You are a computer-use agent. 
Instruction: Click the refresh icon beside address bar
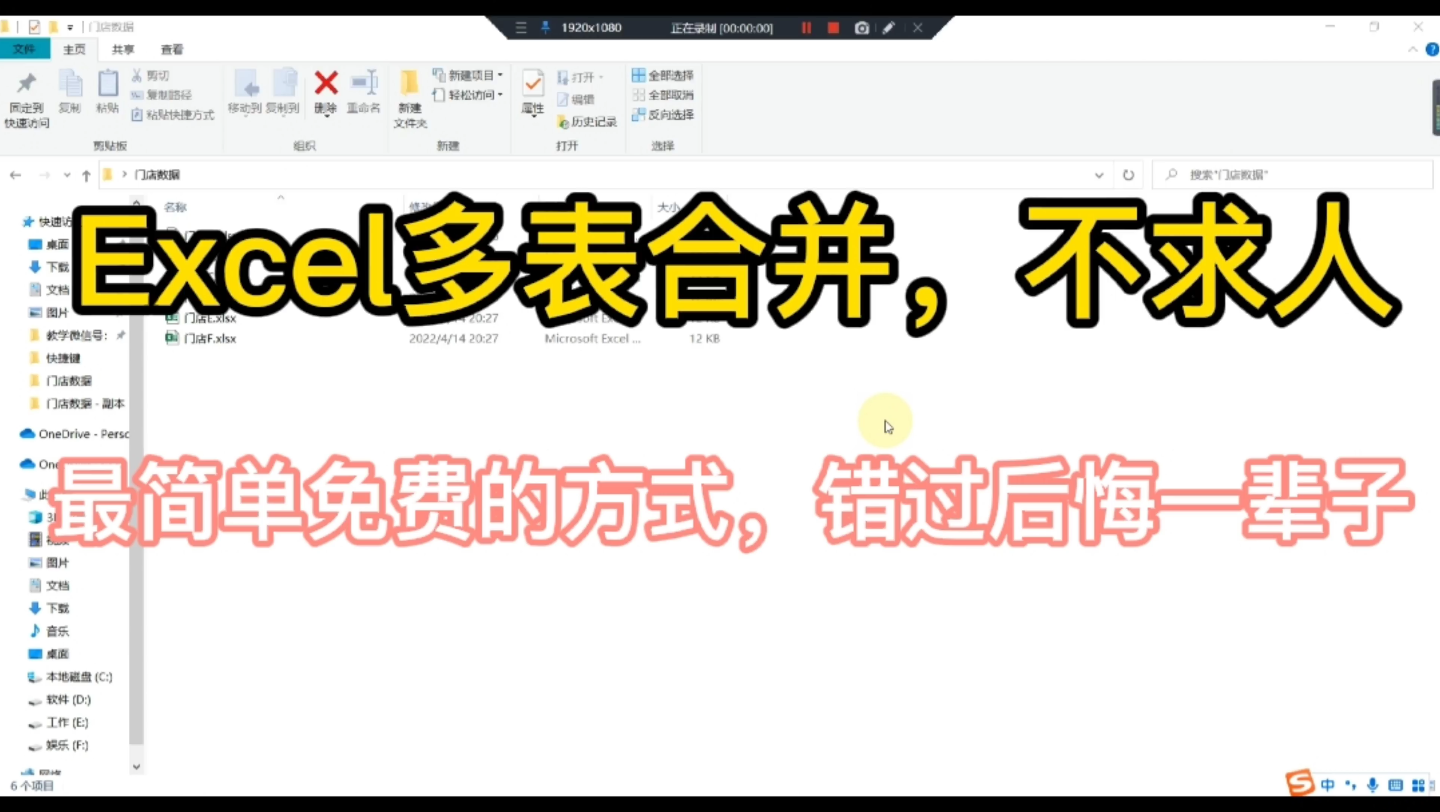[x=1128, y=175]
